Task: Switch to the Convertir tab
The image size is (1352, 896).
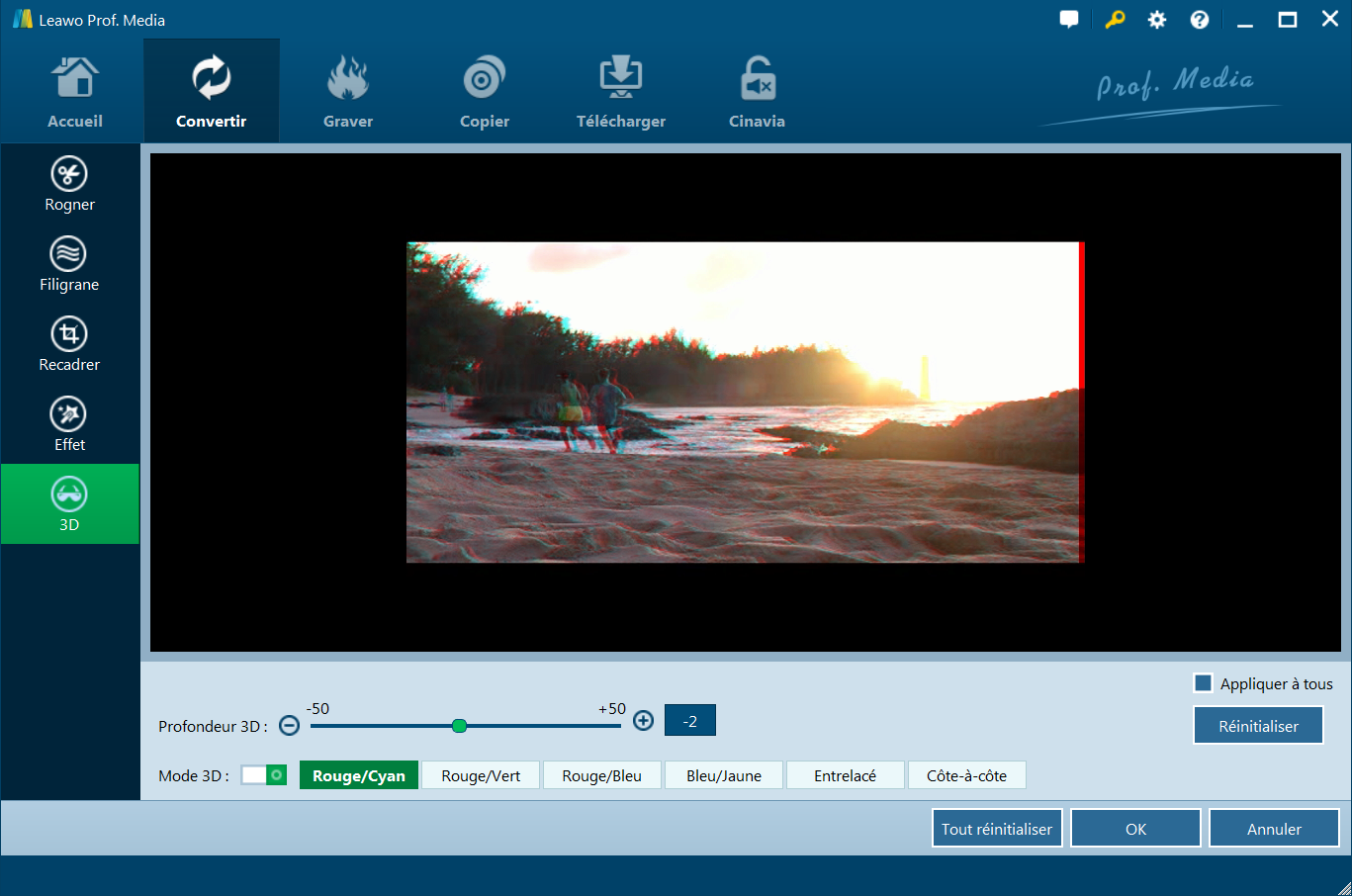Action: pos(212,92)
